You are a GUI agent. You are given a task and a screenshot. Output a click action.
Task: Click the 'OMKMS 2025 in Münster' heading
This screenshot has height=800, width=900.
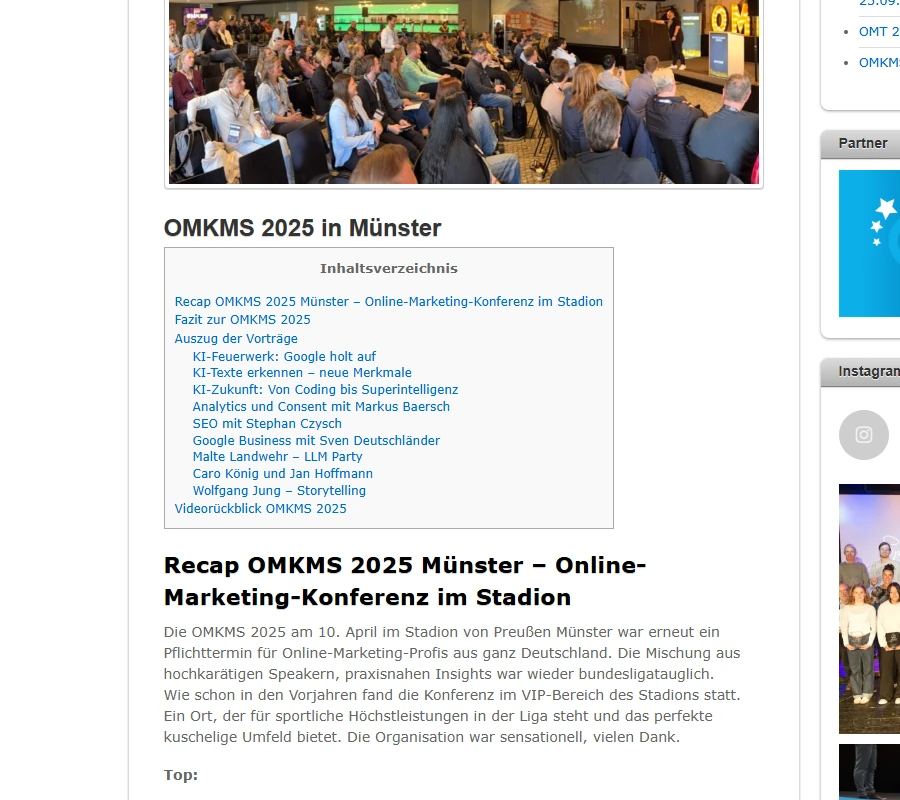(302, 228)
